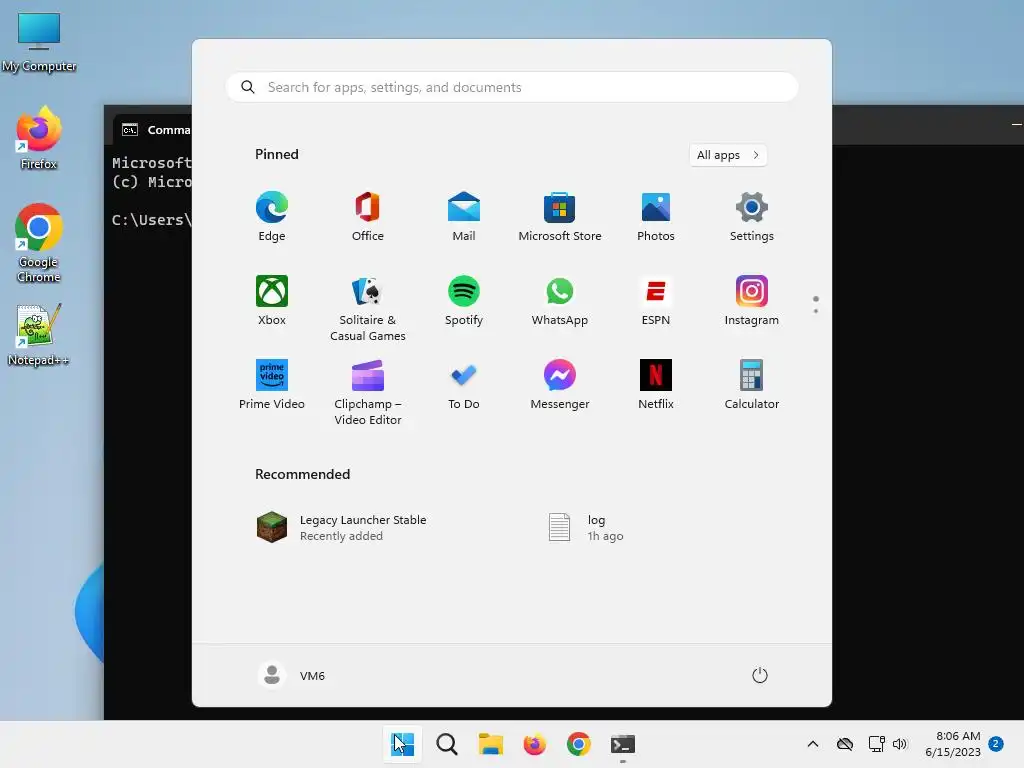Open Microsoft Store
The width and height of the screenshot is (1024, 768).
click(x=560, y=217)
